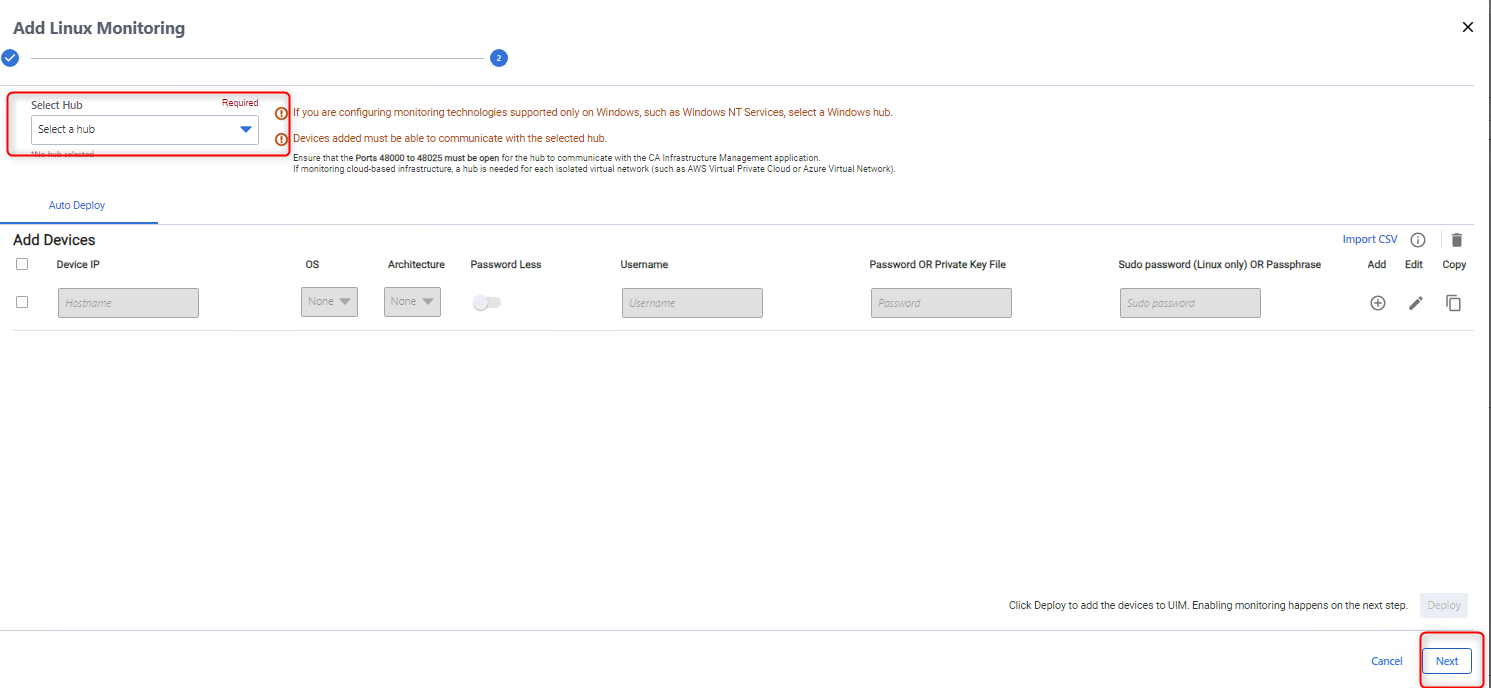Check the device row checkbox
This screenshot has width=1491, height=688.
(22, 302)
